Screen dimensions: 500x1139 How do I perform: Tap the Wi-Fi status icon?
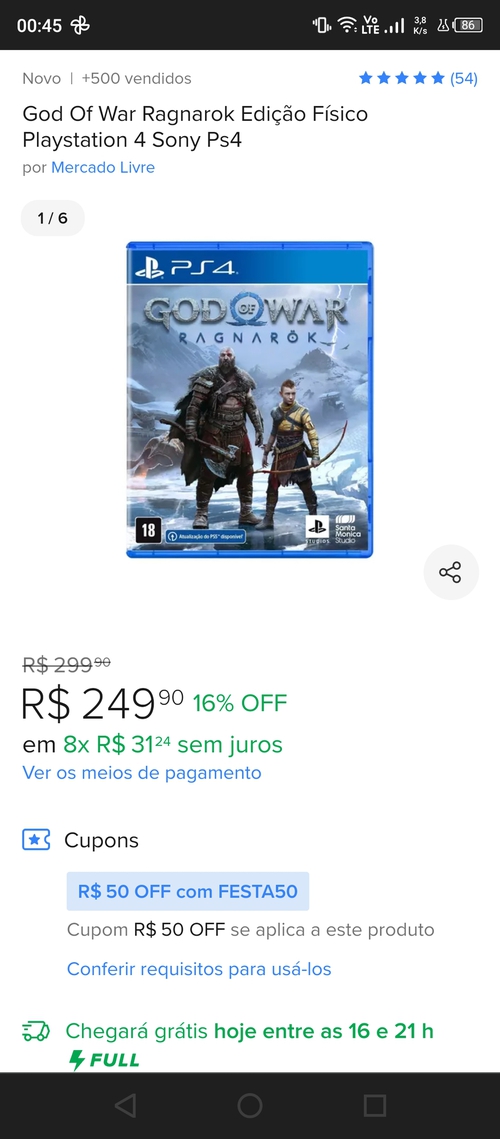(348, 25)
